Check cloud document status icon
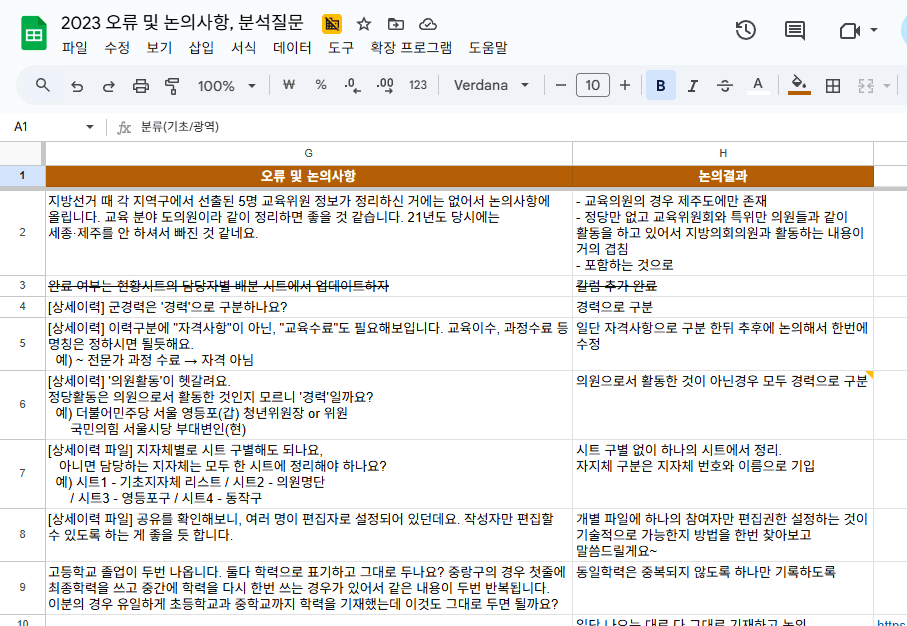Viewport: 907px width, 626px height. tap(428, 24)
